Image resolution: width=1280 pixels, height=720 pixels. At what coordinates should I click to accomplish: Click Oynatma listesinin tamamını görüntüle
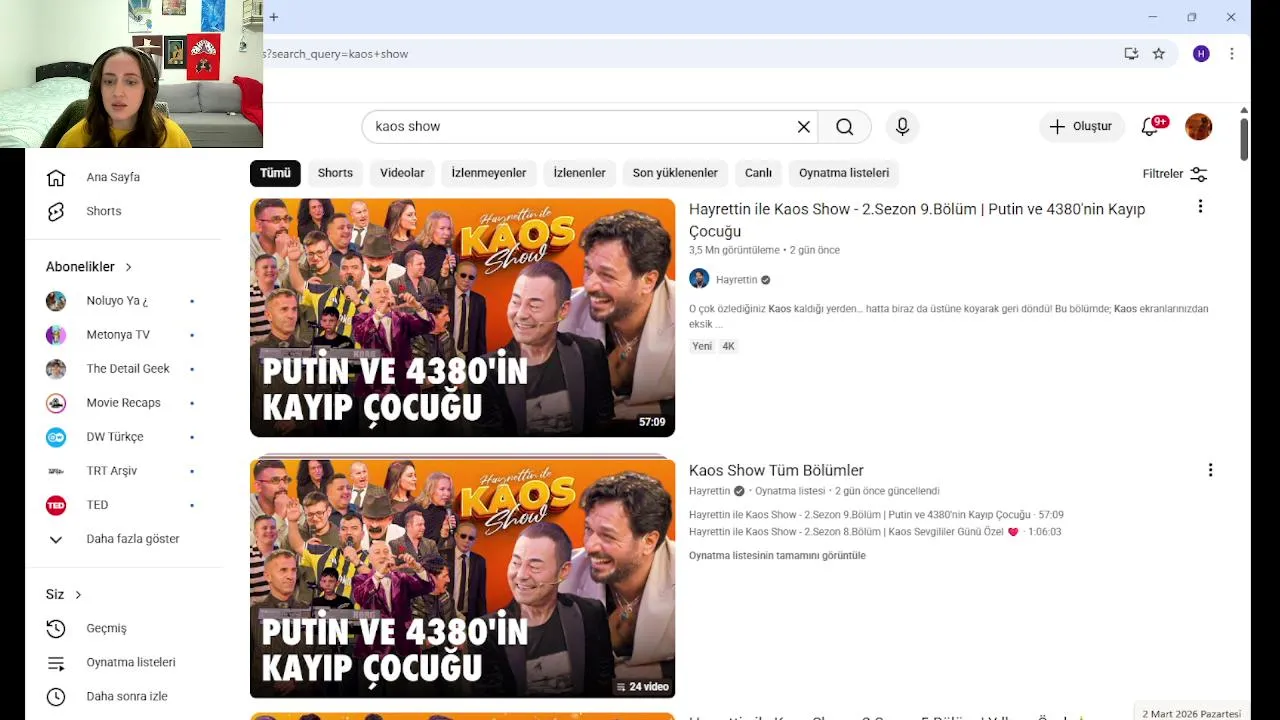click(x=777, y=555)
